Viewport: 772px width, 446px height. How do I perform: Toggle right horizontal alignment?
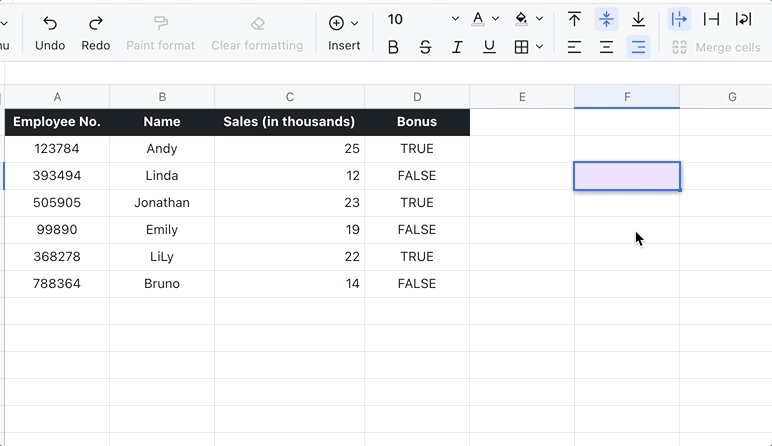click(x=638, y=47)
